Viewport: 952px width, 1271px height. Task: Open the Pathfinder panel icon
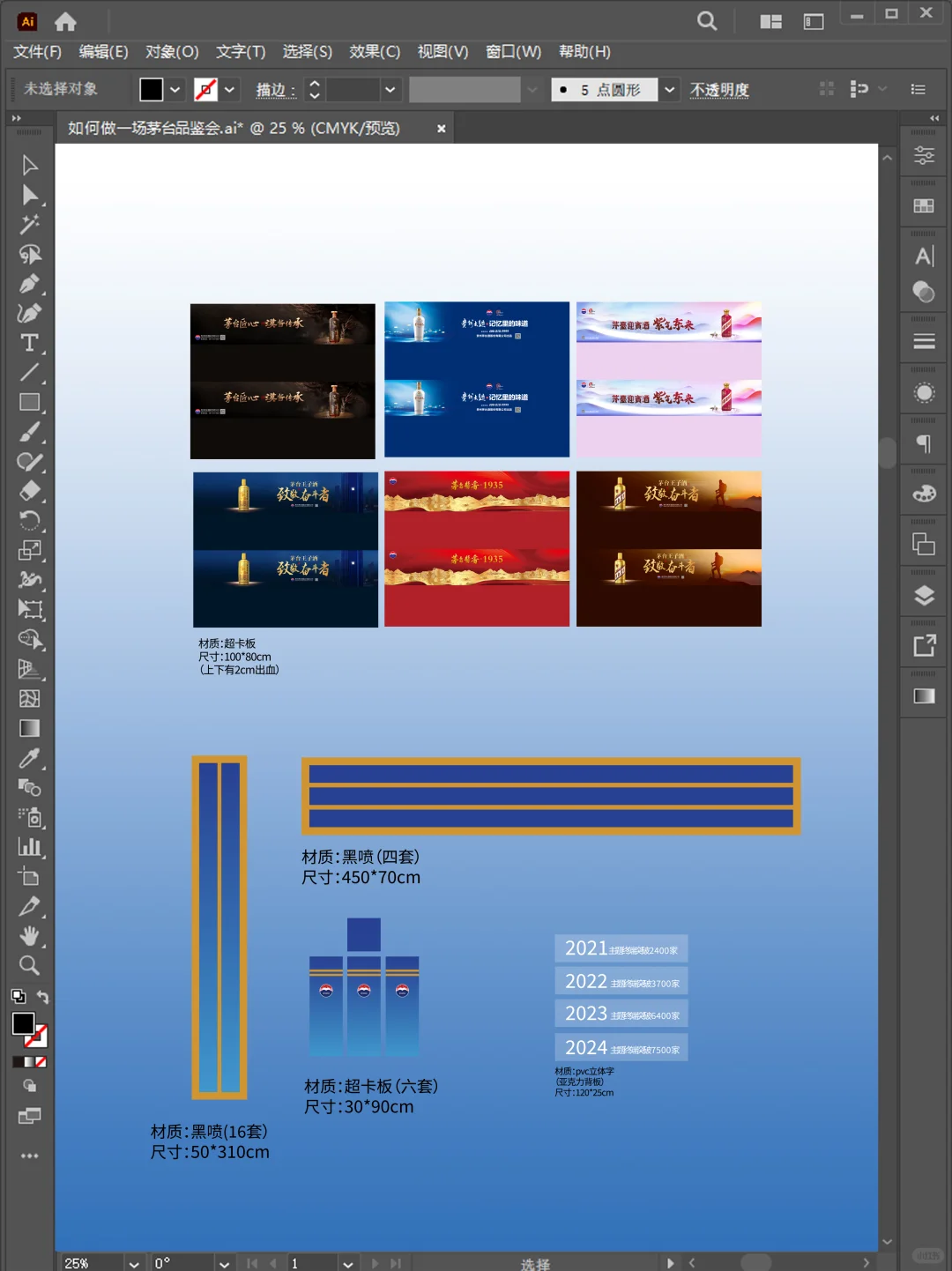pyautogui.click(x=924, y=545)
